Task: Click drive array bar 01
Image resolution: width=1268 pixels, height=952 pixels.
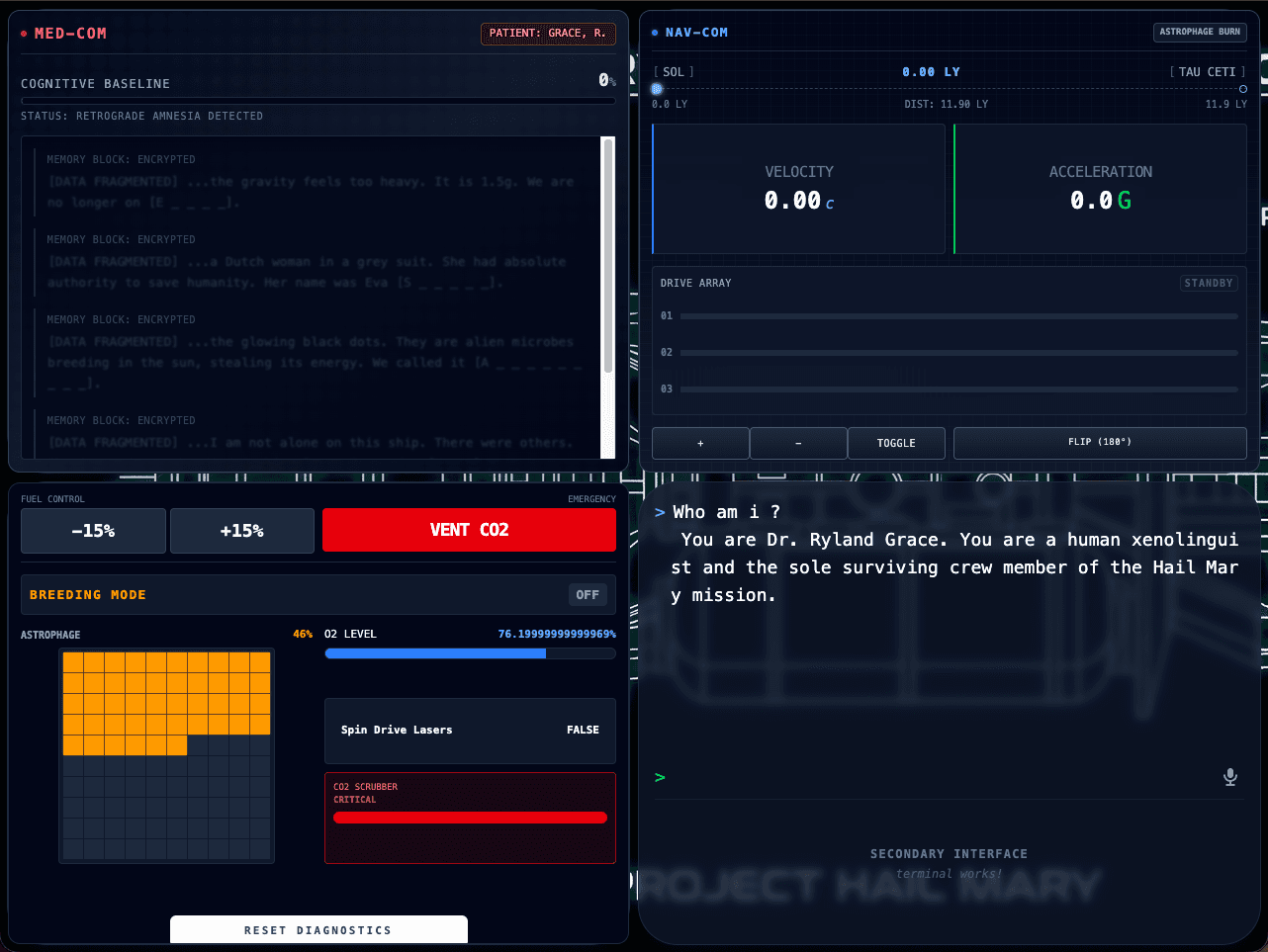Action: click(958, 316)
